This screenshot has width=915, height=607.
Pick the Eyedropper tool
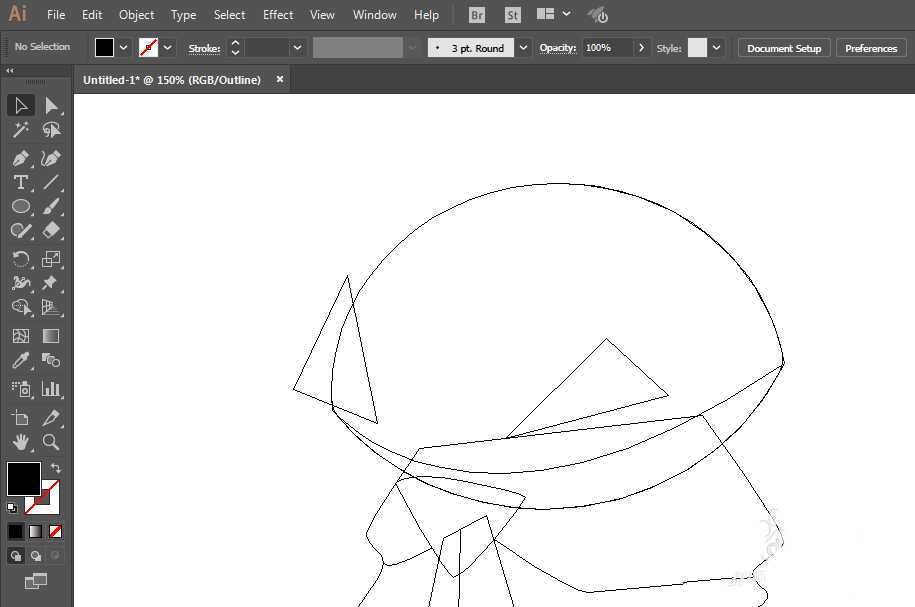[20, 361]
